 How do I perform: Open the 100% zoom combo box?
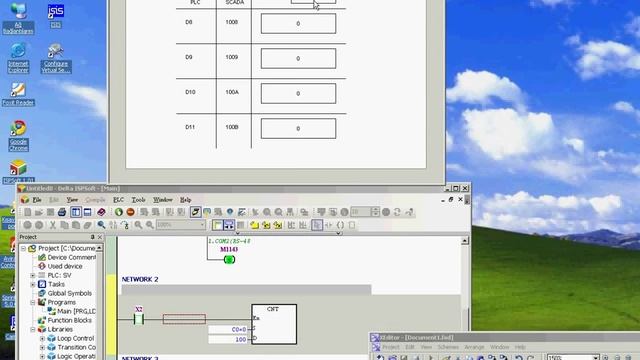click(x=180, y=225)
